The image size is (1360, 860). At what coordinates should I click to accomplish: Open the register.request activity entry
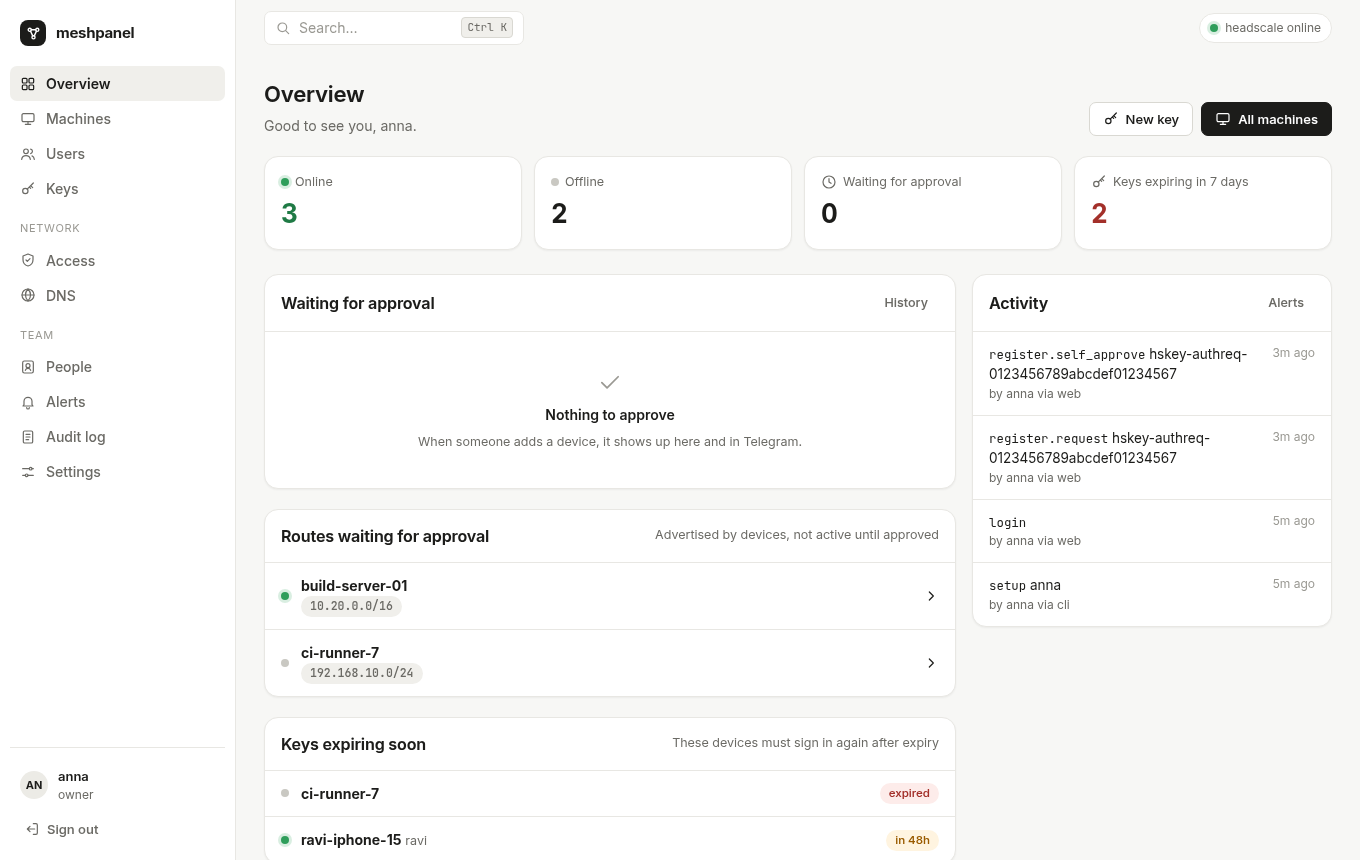click(1152, 457)
